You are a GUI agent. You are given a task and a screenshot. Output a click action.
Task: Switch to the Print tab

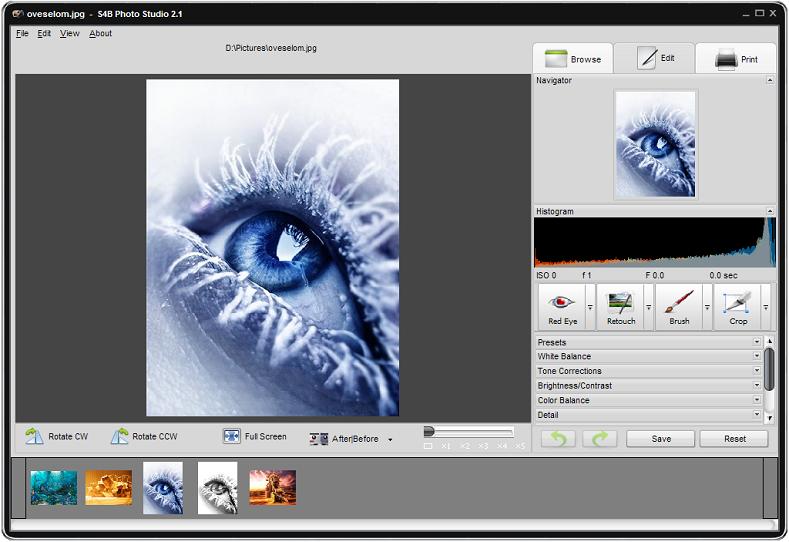735,59
